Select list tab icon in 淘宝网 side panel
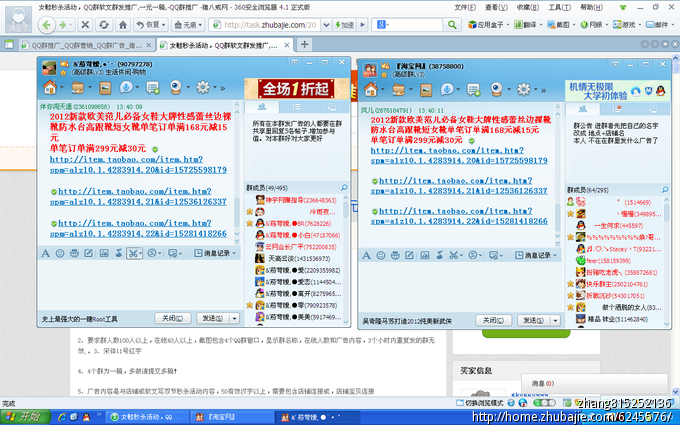 (x=617, y=108)
